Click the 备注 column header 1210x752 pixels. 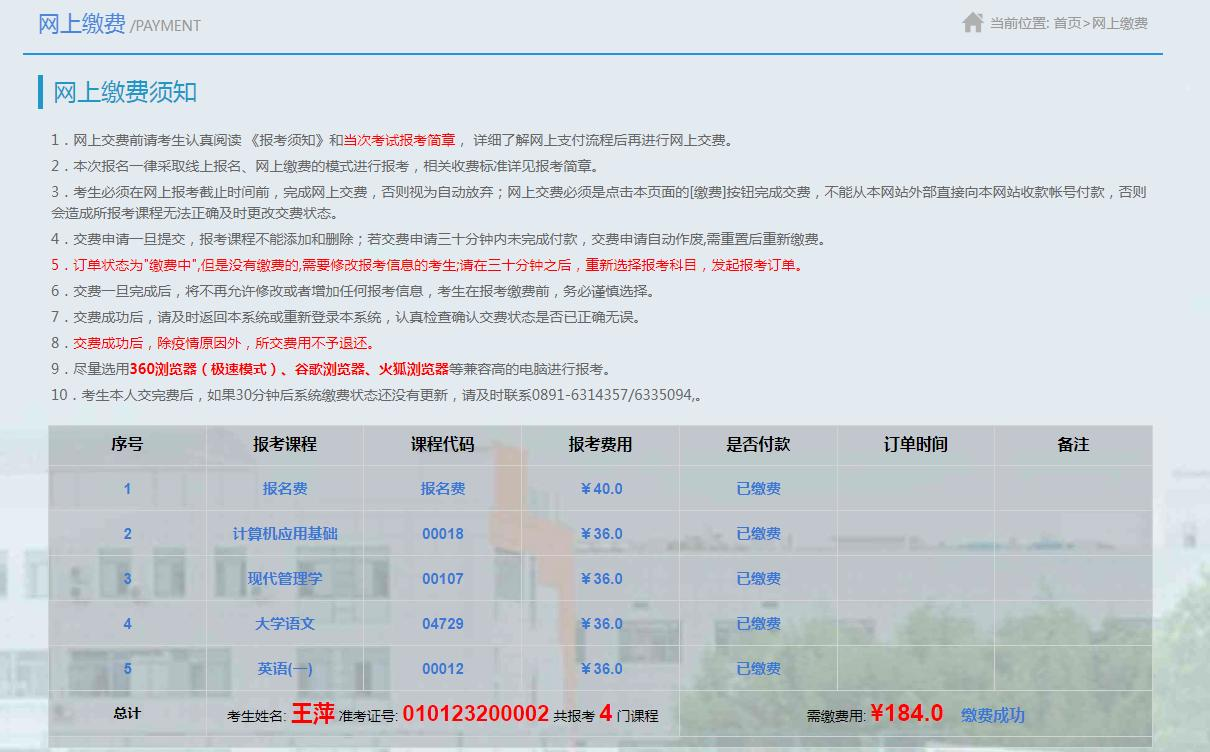(x=1073, y=444)
